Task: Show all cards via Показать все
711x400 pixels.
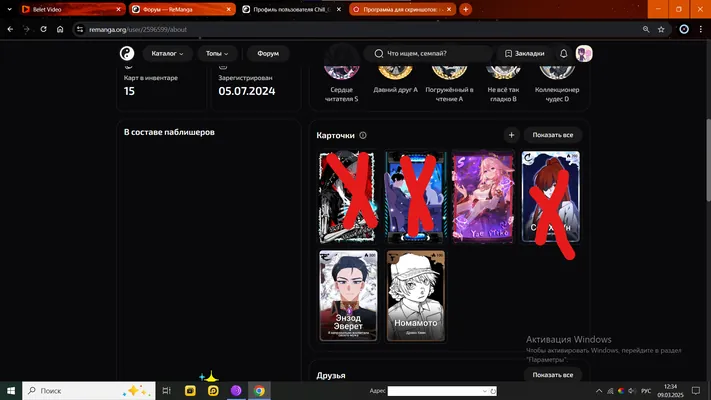Action: coord(553,135)
